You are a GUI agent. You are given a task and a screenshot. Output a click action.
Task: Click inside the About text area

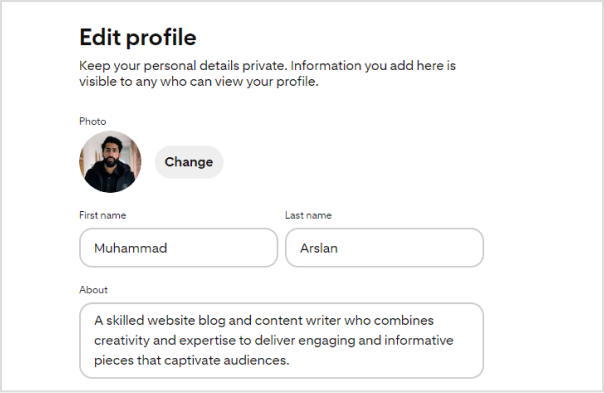(x=281, y=340)
